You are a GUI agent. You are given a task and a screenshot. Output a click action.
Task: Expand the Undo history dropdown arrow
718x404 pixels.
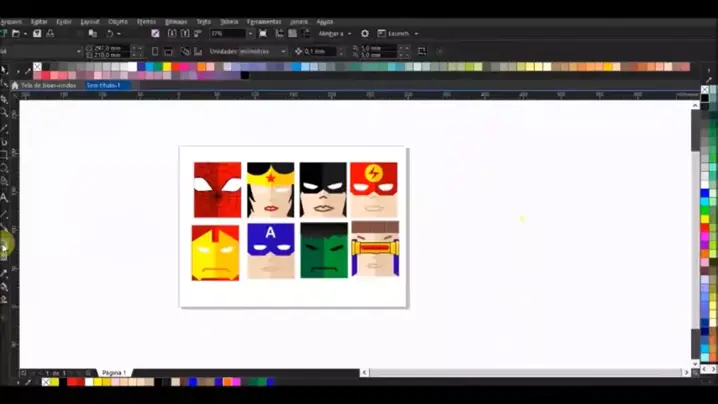[119, 33]
